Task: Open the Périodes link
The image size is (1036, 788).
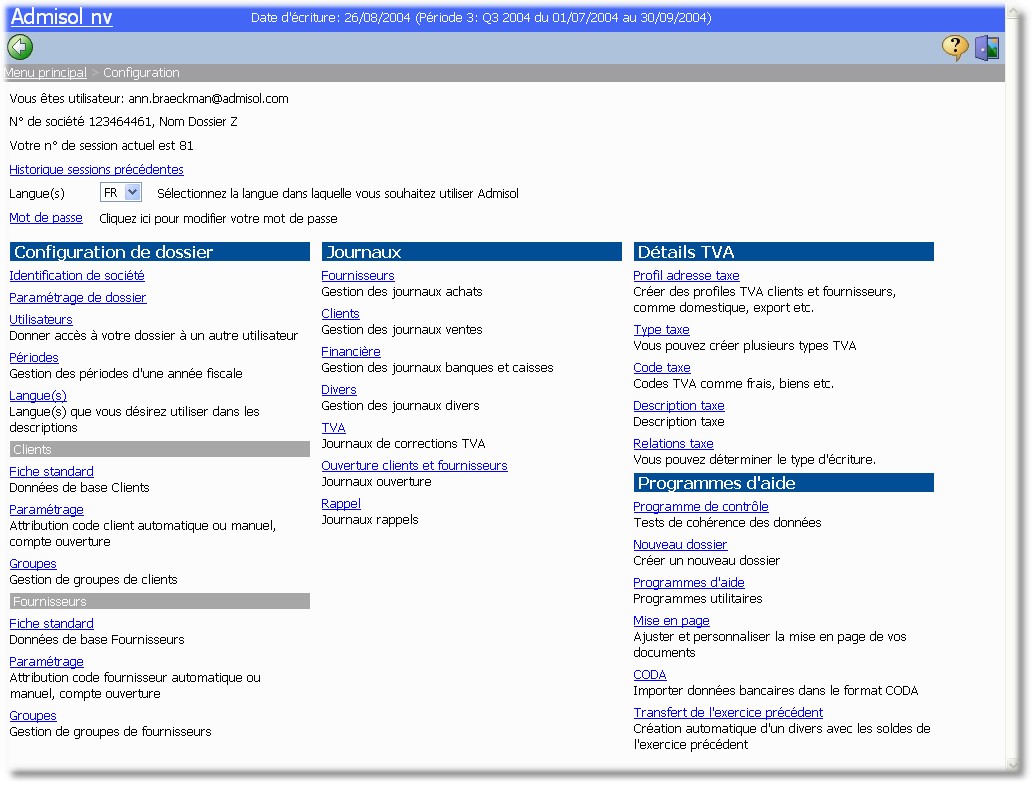Action: (34, 357)
